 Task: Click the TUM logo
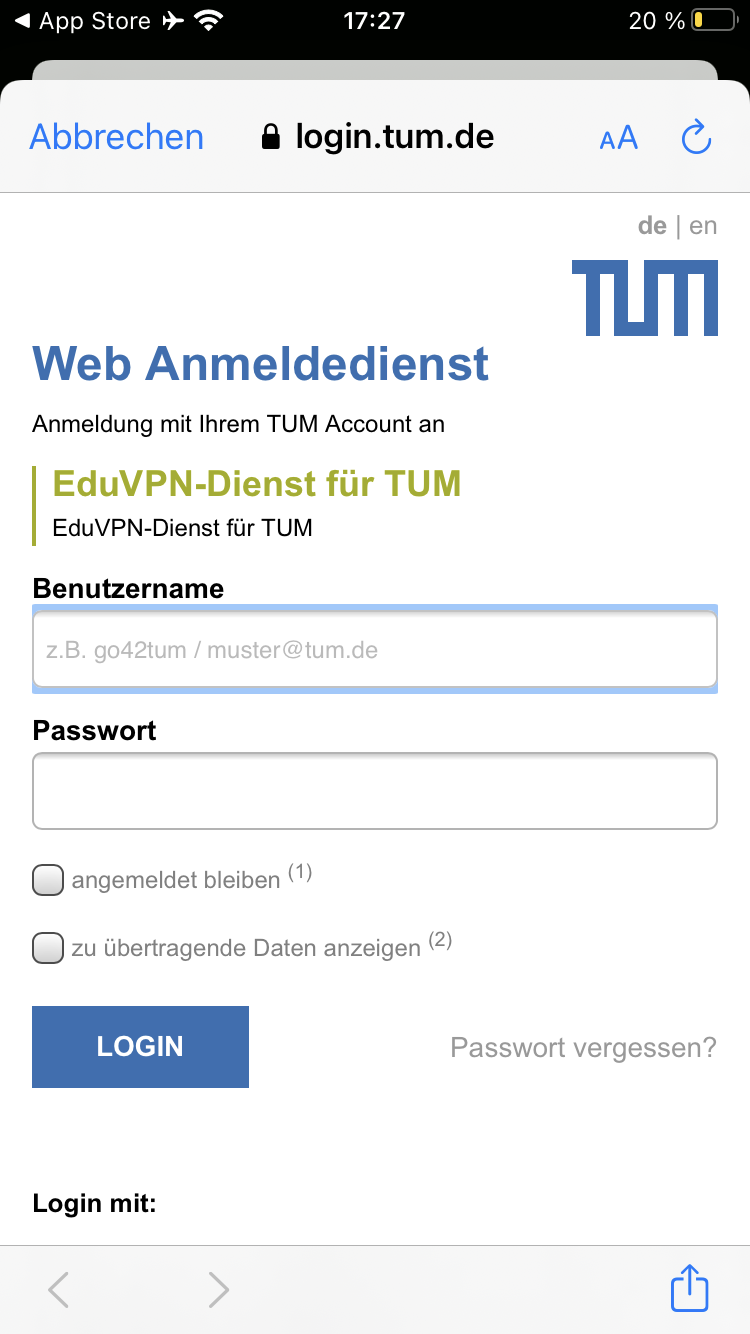[645, 298]
